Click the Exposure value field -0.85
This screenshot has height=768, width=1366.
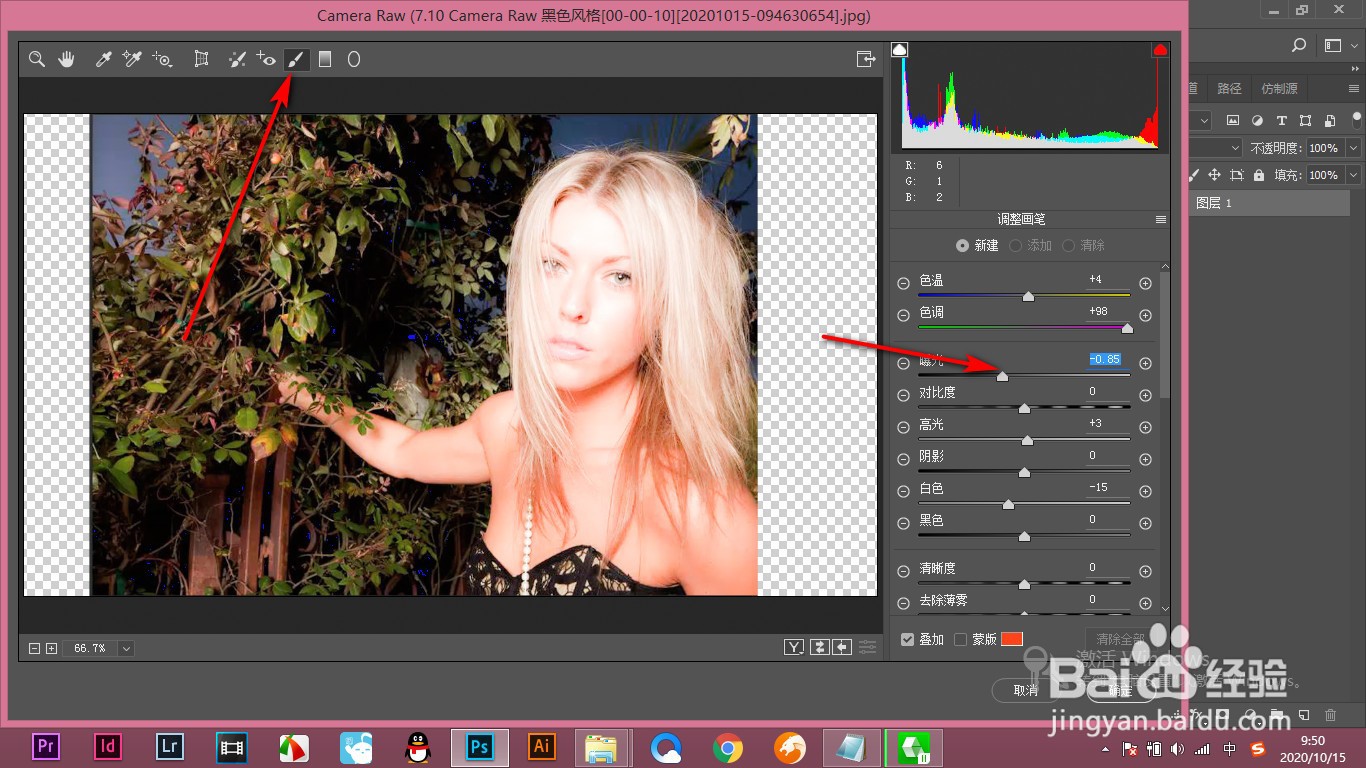tap(1105, 359)
